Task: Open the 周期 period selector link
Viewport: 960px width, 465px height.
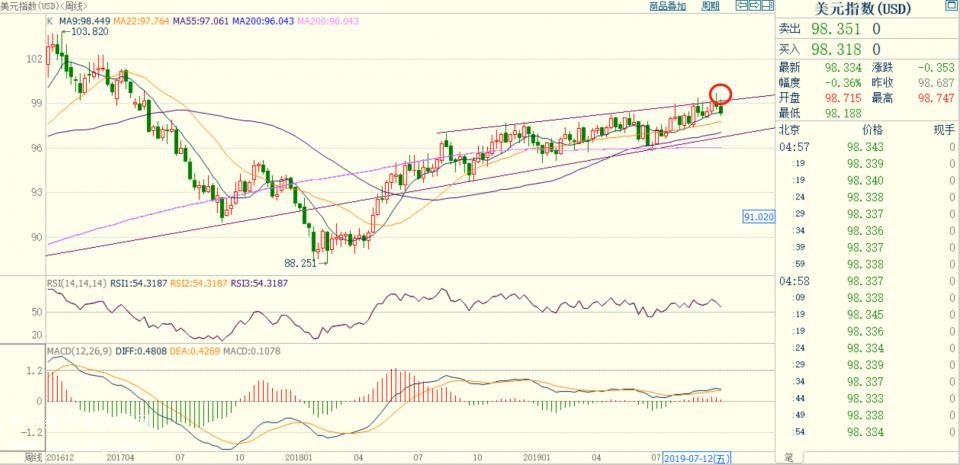Action: tap(710, 6)
